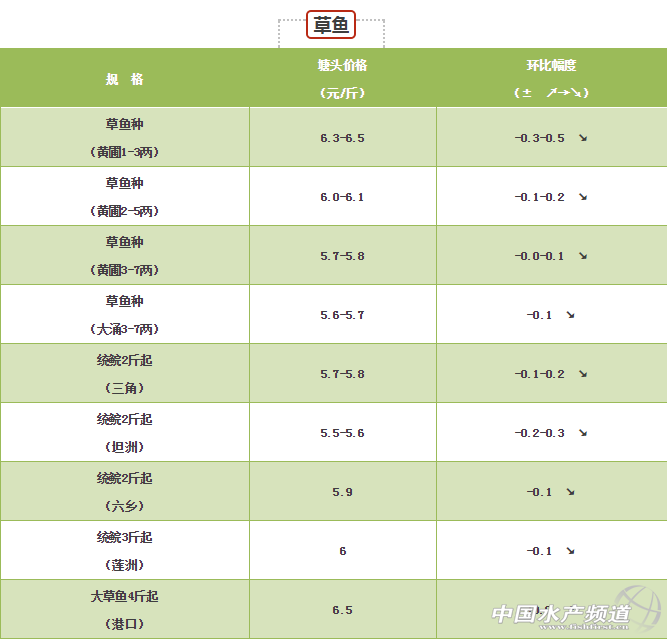Viewport: 667px width, 639px height.
Task: Click the globe logo in the watermark
Action: pyautogui.click(x=648, y=611)
